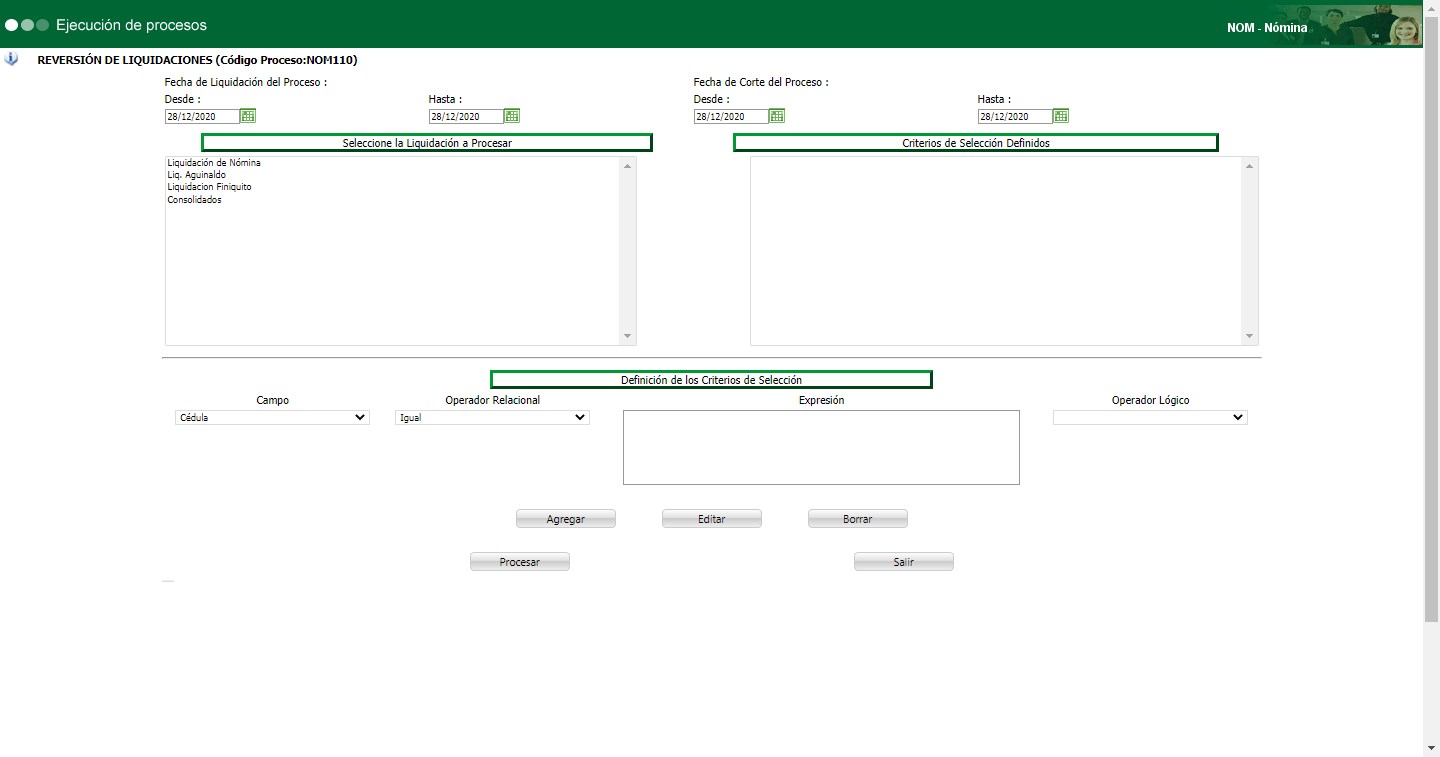Select Liq. Aguinaldo in the list
Viewport: 1440px width, 757px height.
point(393,175)
